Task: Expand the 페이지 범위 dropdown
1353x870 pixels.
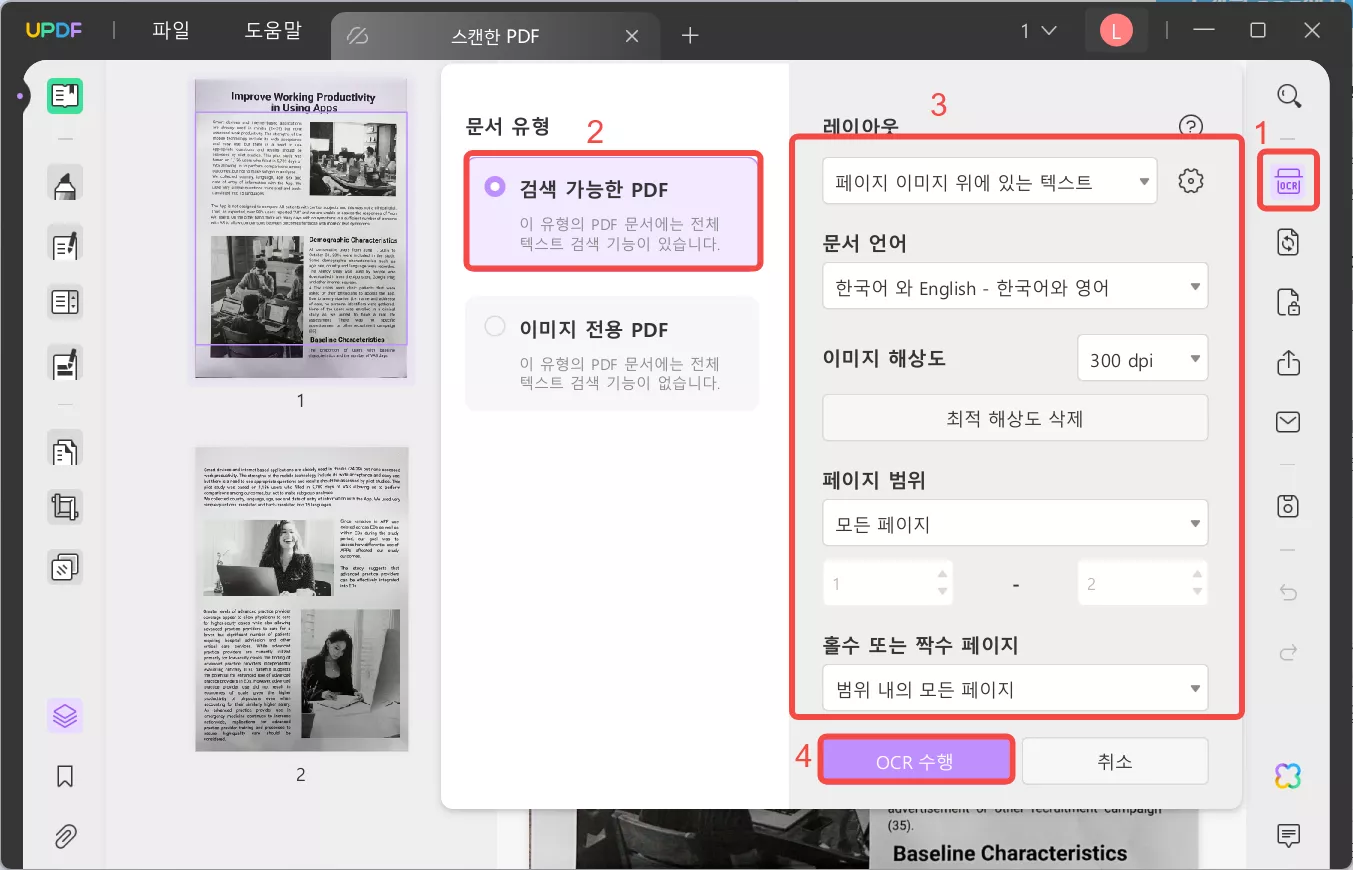Action: pyautogui.click(x=1014, y=522)
